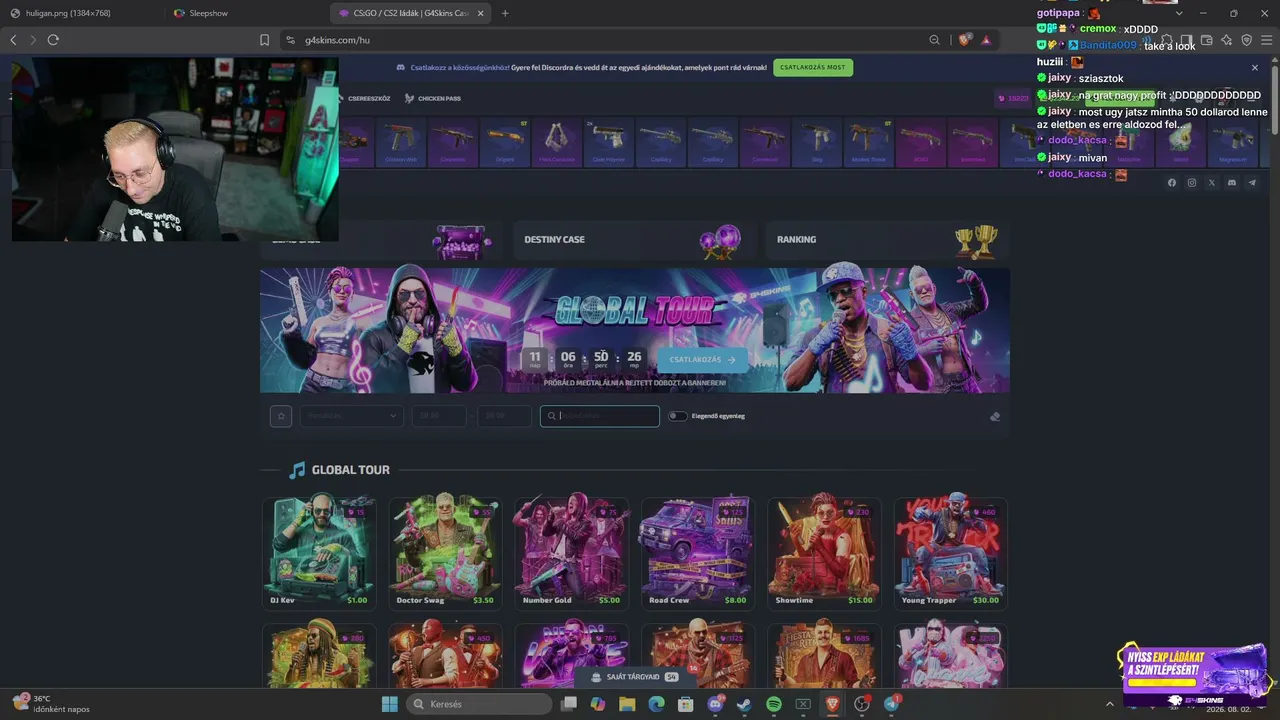The image size is (1280, 720).
Task: Click the Ranking trophies icon
Action: (x=976, y=241)
